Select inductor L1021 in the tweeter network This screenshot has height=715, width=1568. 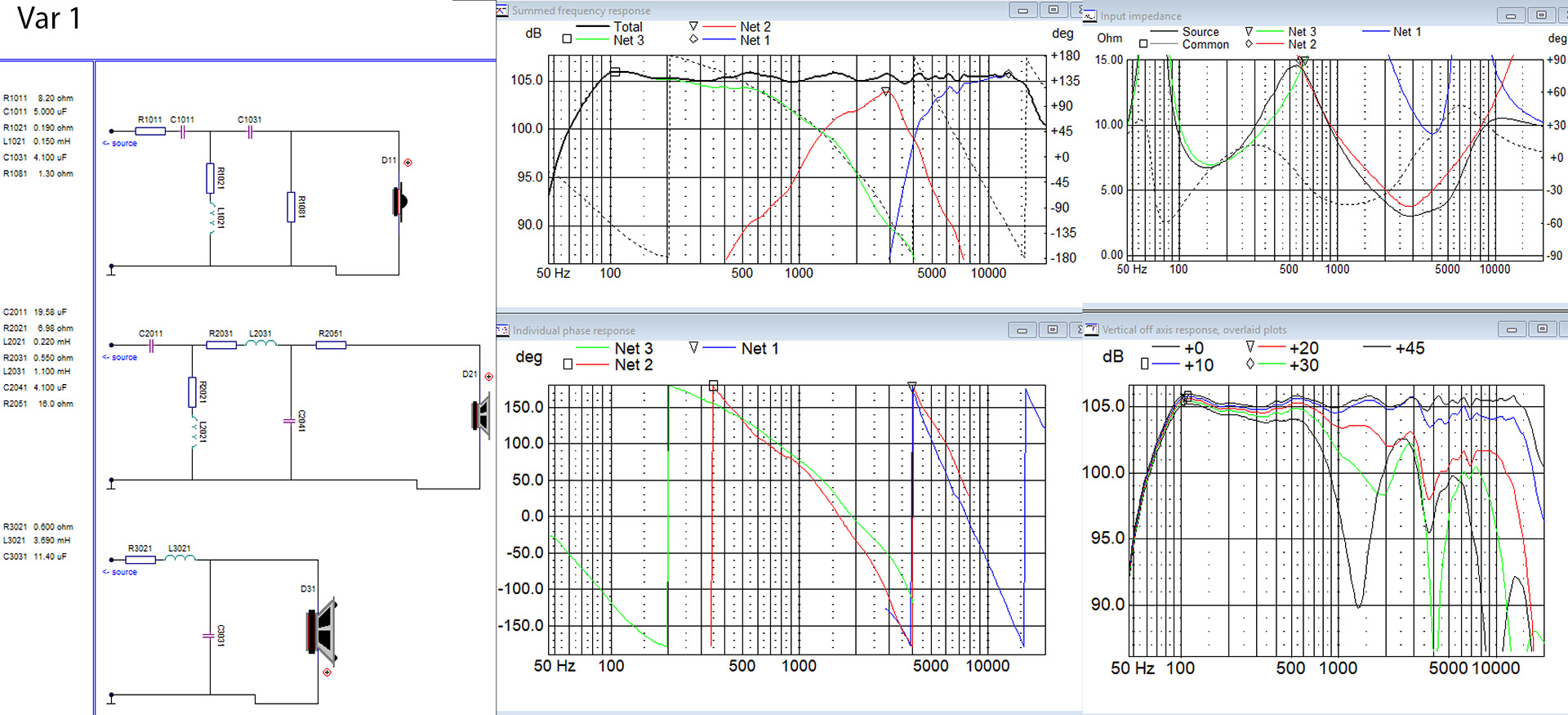[211, 219]
